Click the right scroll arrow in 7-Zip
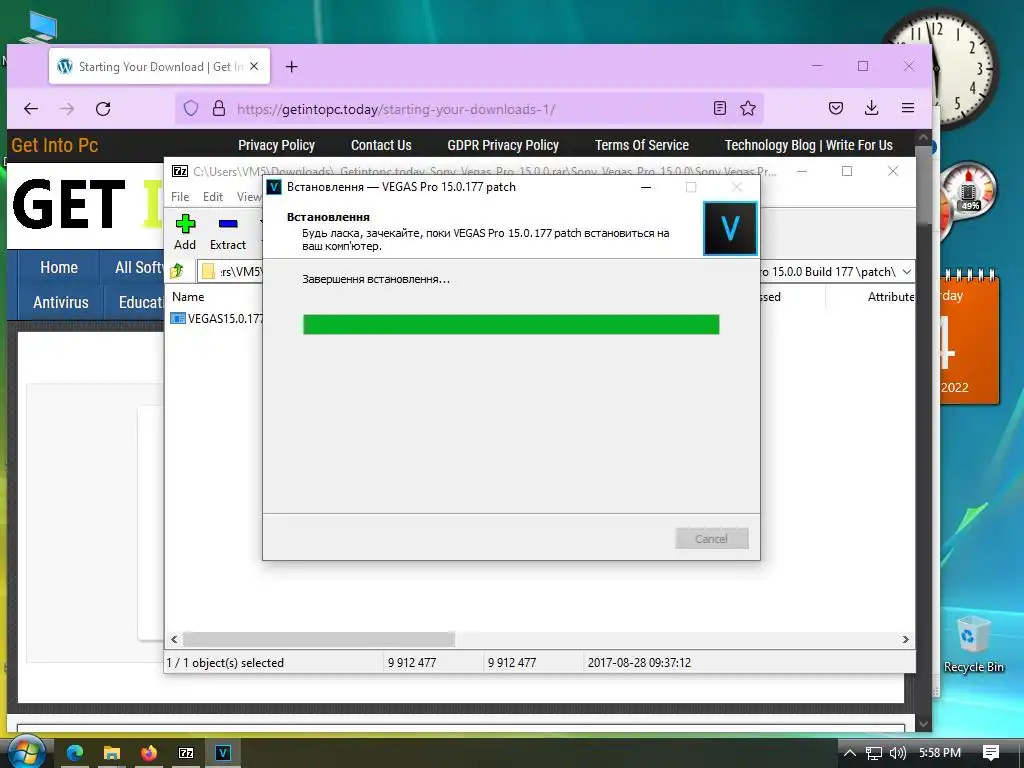1024x768 pixels. 906,639
